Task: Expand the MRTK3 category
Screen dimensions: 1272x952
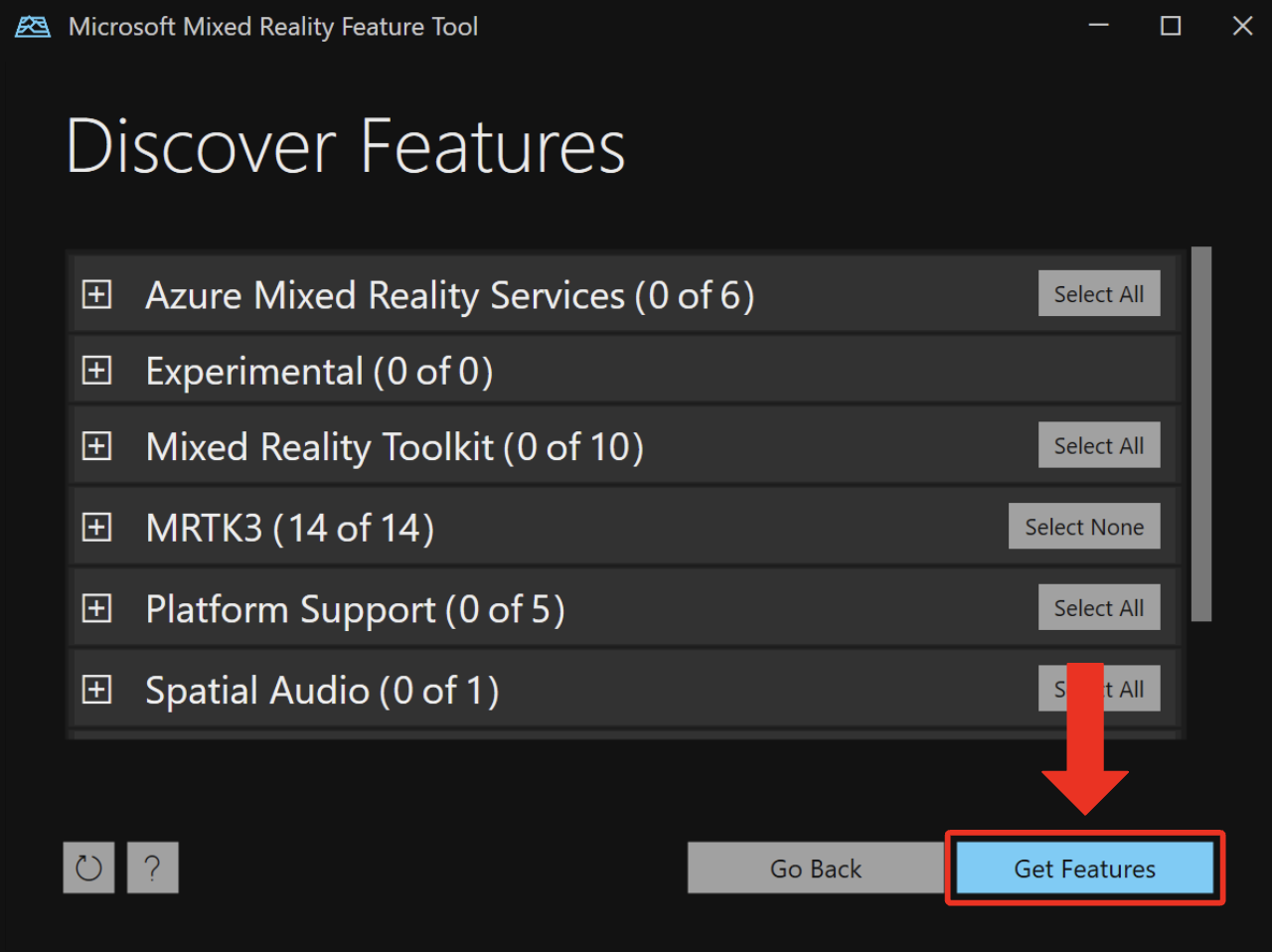Action: pos(96,527)
